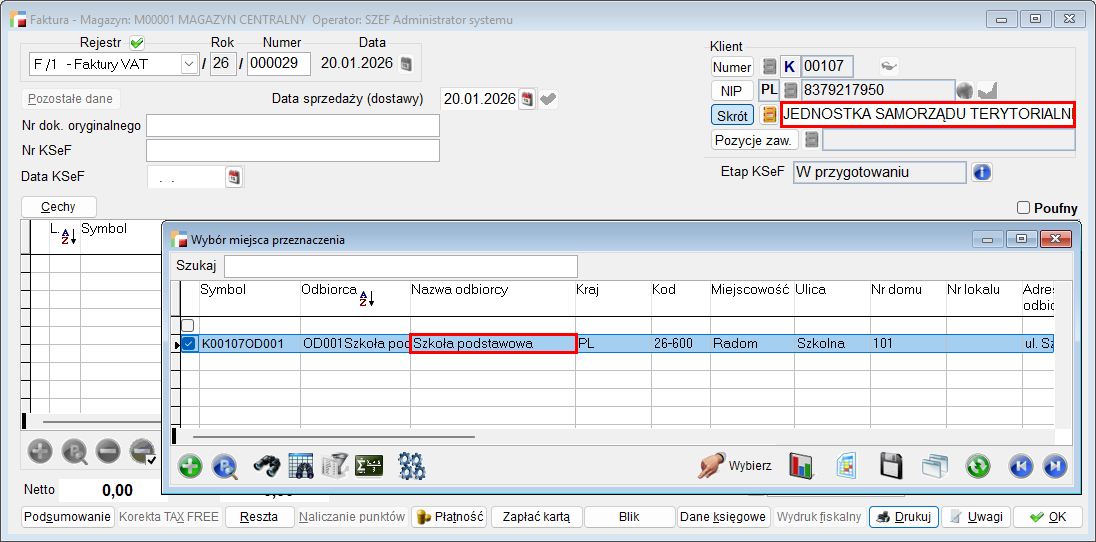Click the binoculars search icon

point(265,466)
